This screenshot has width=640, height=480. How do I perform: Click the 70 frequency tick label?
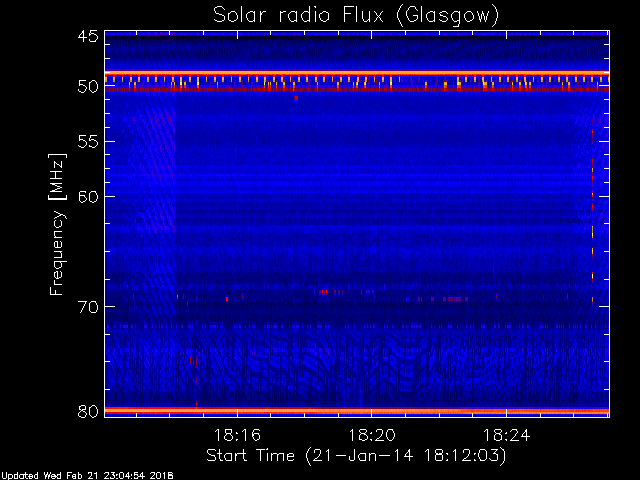coord(88,307)
